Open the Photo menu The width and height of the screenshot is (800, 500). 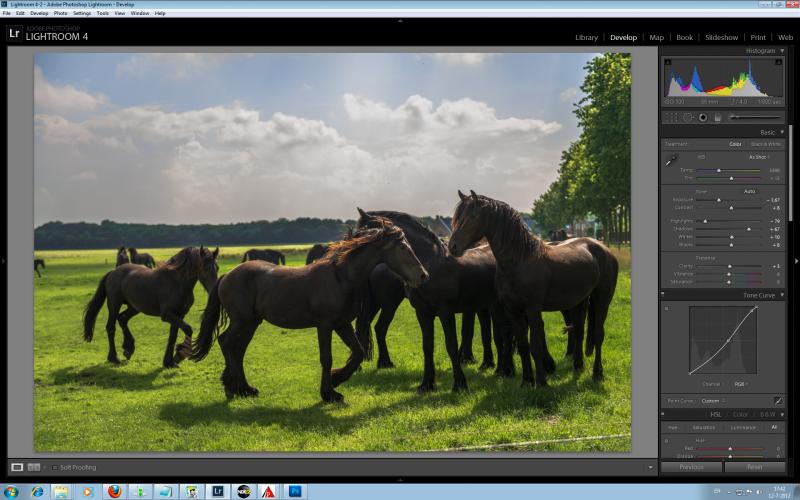(60, 13)
